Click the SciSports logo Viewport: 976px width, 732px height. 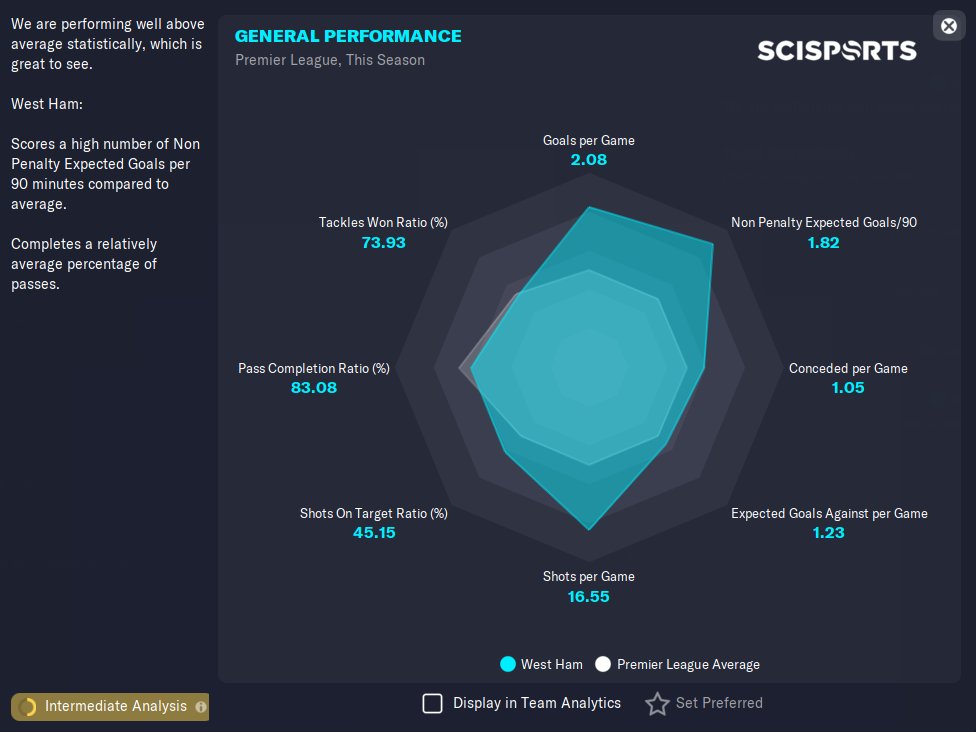(836, 50)
